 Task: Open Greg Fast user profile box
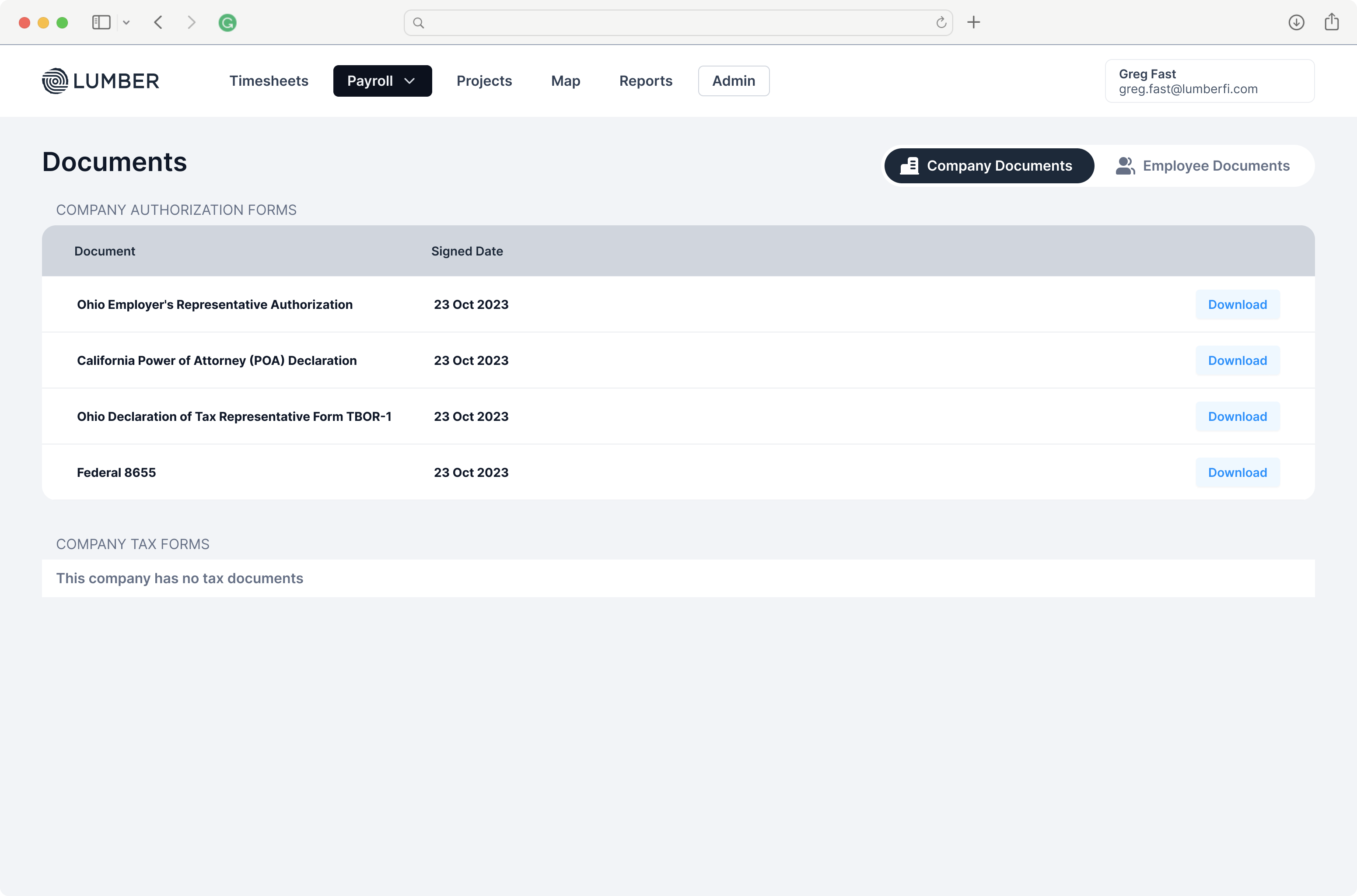coord(1210,81)
